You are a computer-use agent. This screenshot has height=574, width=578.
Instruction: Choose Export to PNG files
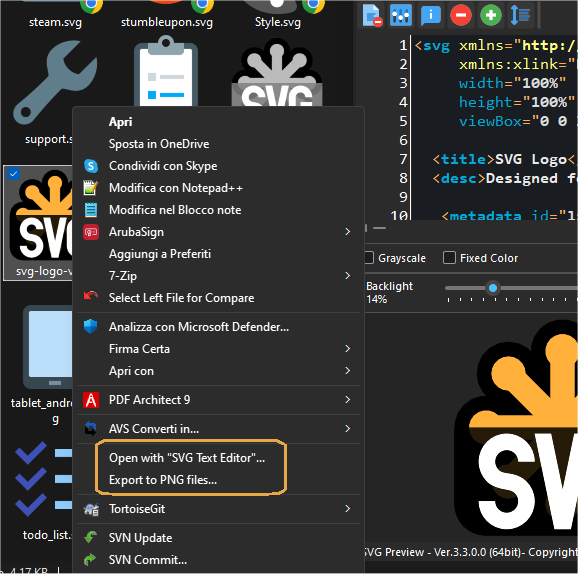pos(218,480)
